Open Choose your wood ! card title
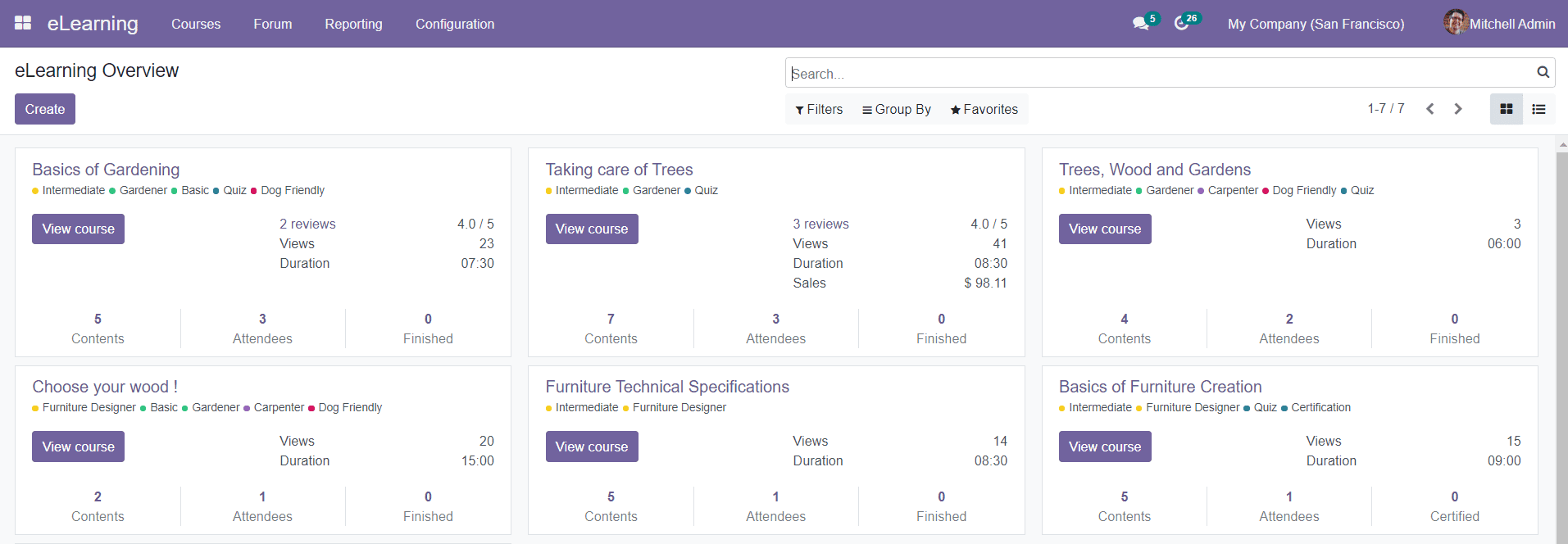The height and width of the screenshot is (544, 1568). point(105,387)
